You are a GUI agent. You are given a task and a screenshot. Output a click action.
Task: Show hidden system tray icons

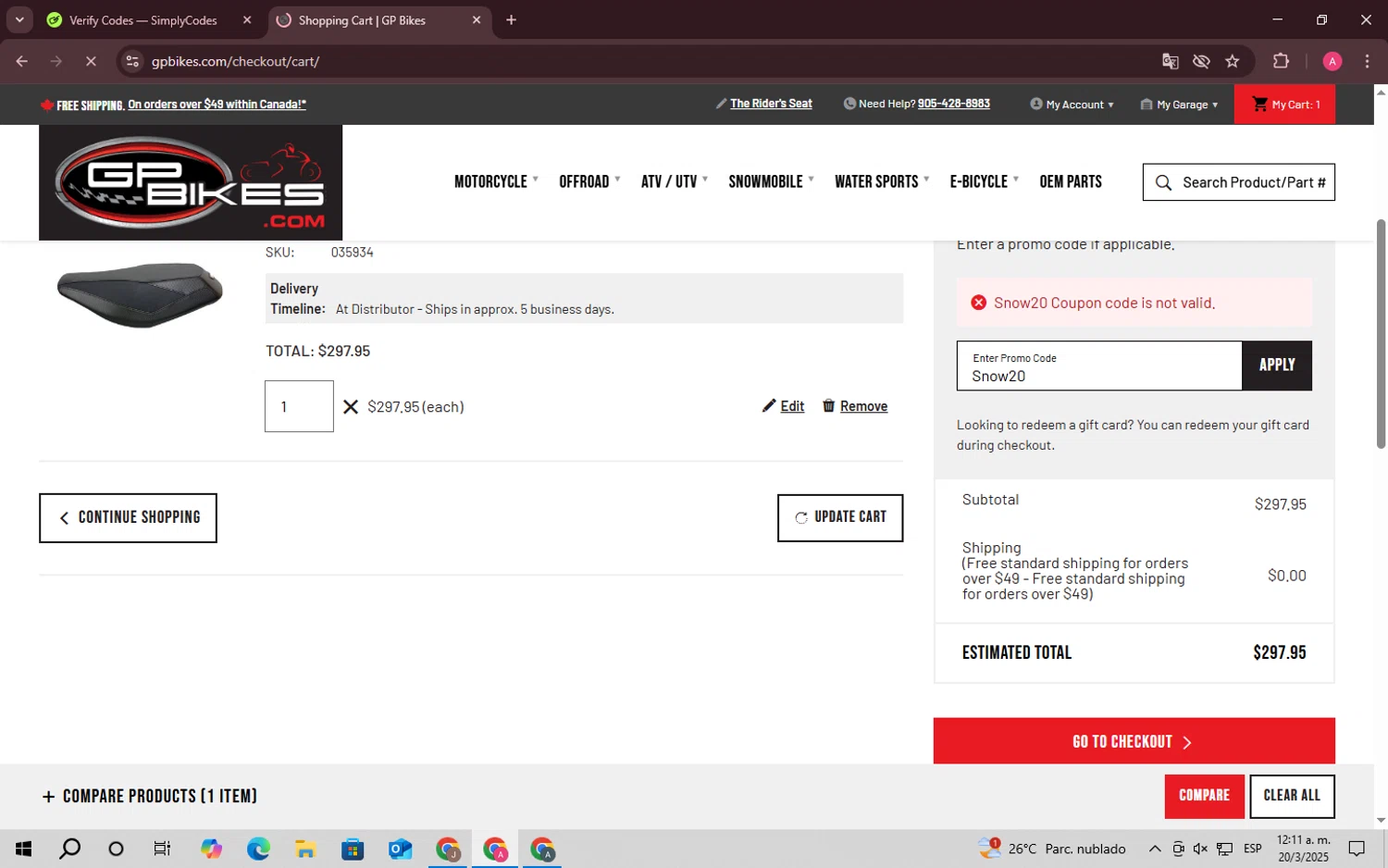(x=1155, y=849)
